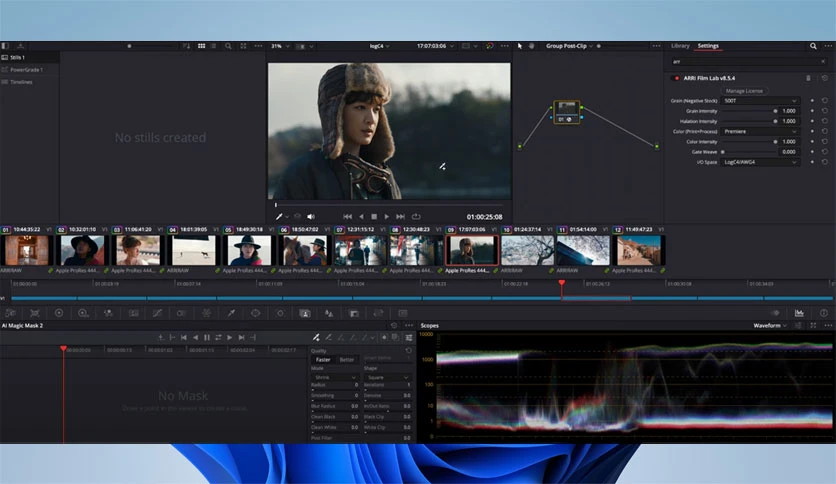836x484 pixels.
Task: Switch to the Library tab
Action: coord(680,46)
